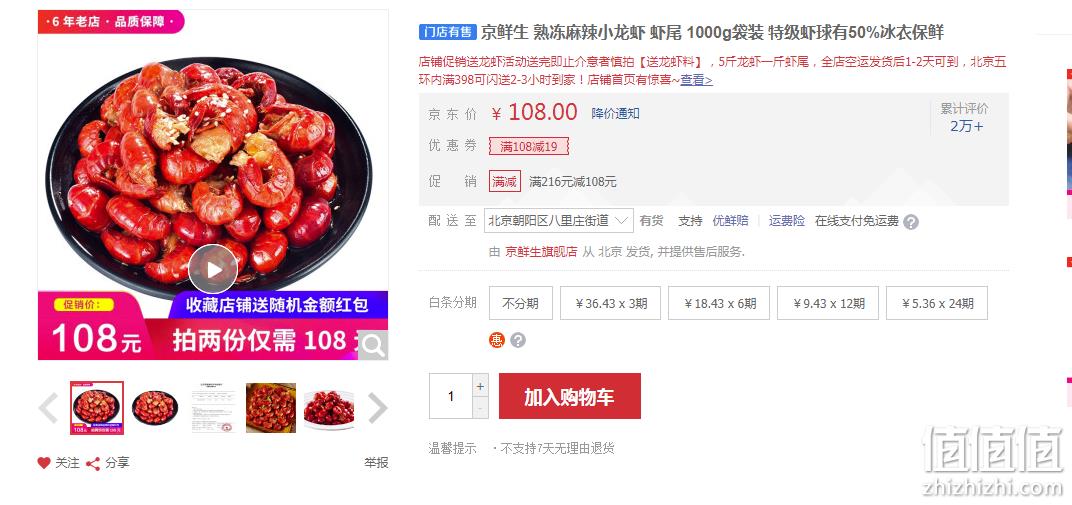Click the orange 惠 discount icon
Viewport: 1072px width, 505px height.
click(x=496, y=340)
